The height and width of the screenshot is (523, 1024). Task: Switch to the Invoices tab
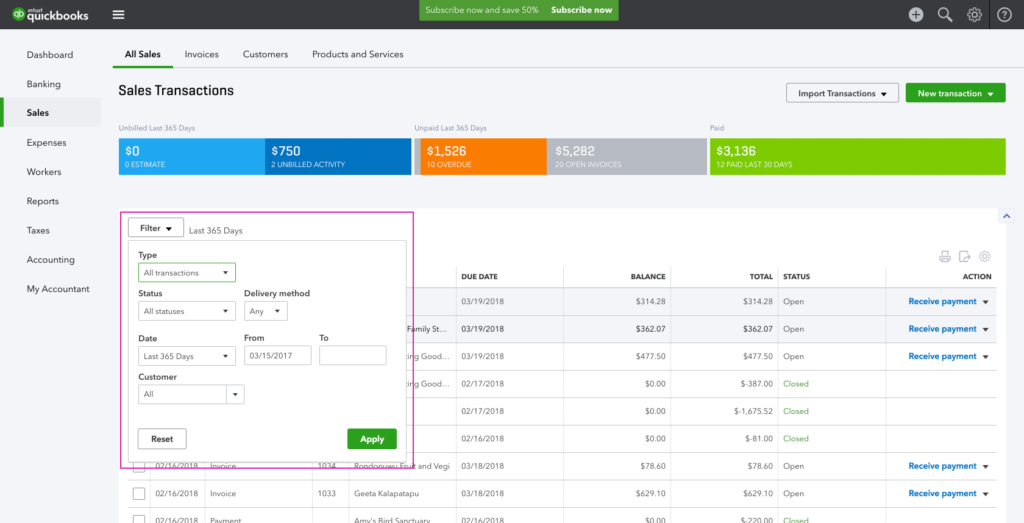click(201, 54)
